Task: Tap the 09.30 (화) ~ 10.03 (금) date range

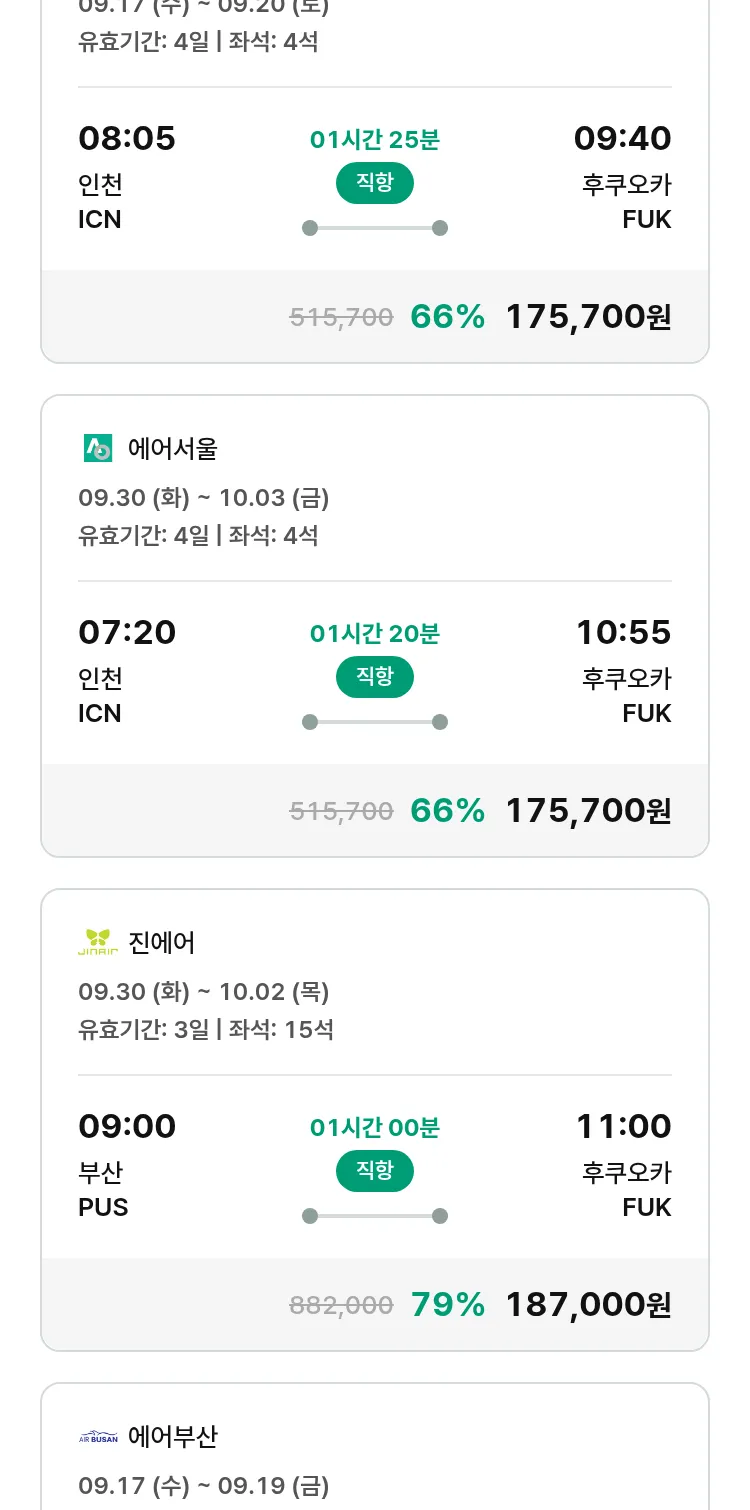Action: click(x=204, y=498)
